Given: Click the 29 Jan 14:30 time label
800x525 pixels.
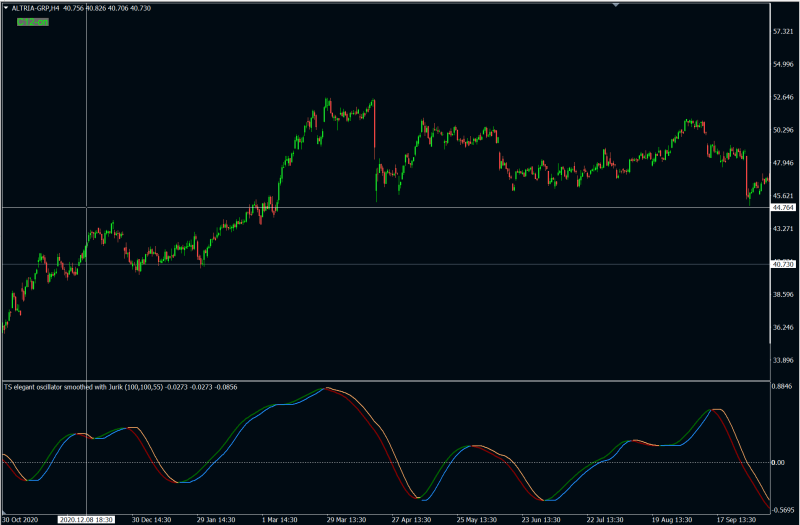Looking at the screenshot, I should (x=216, y=520).
